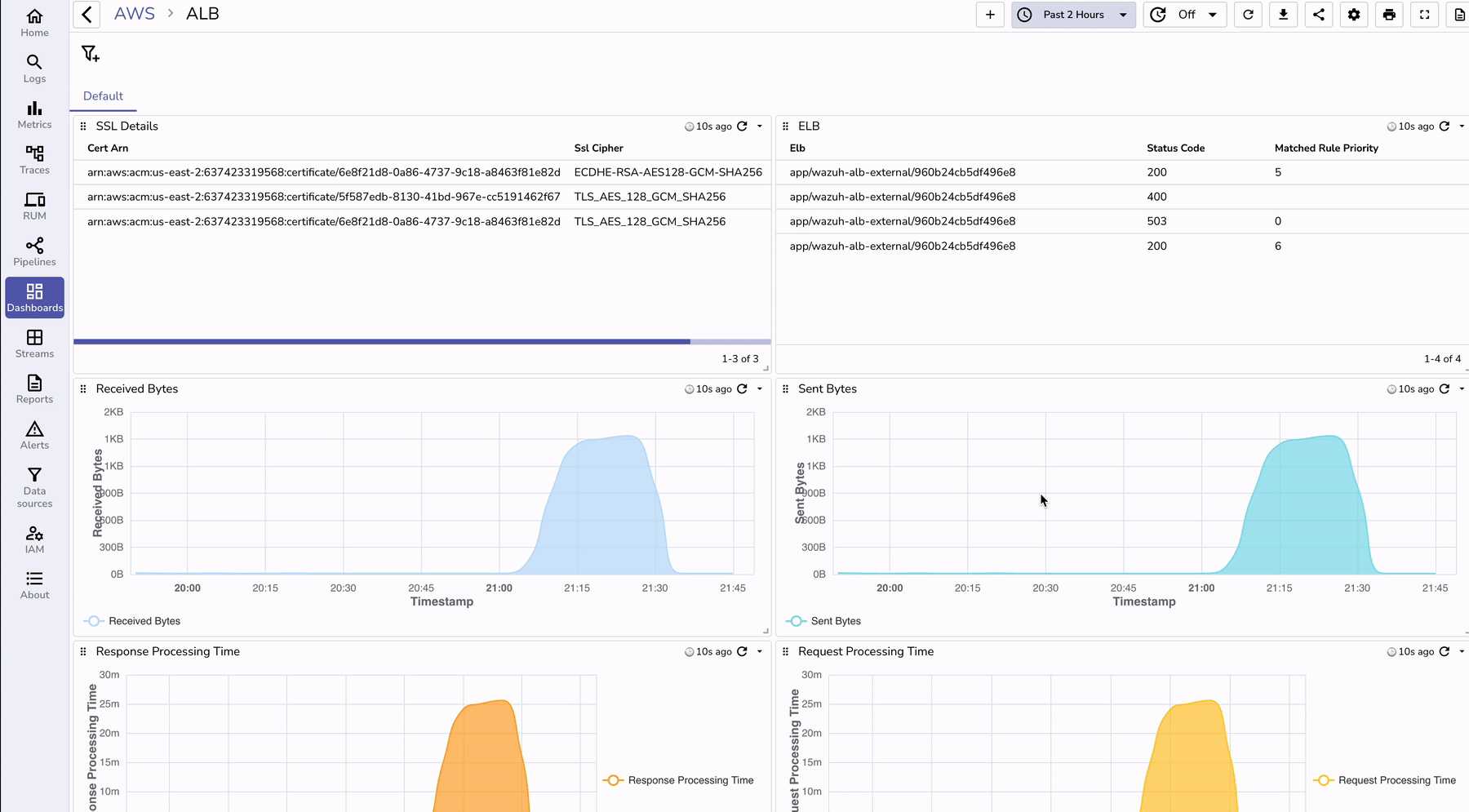Refresh the SSL Details widget
Viewport: 1469px width, 812px height.
click(741, 126)
